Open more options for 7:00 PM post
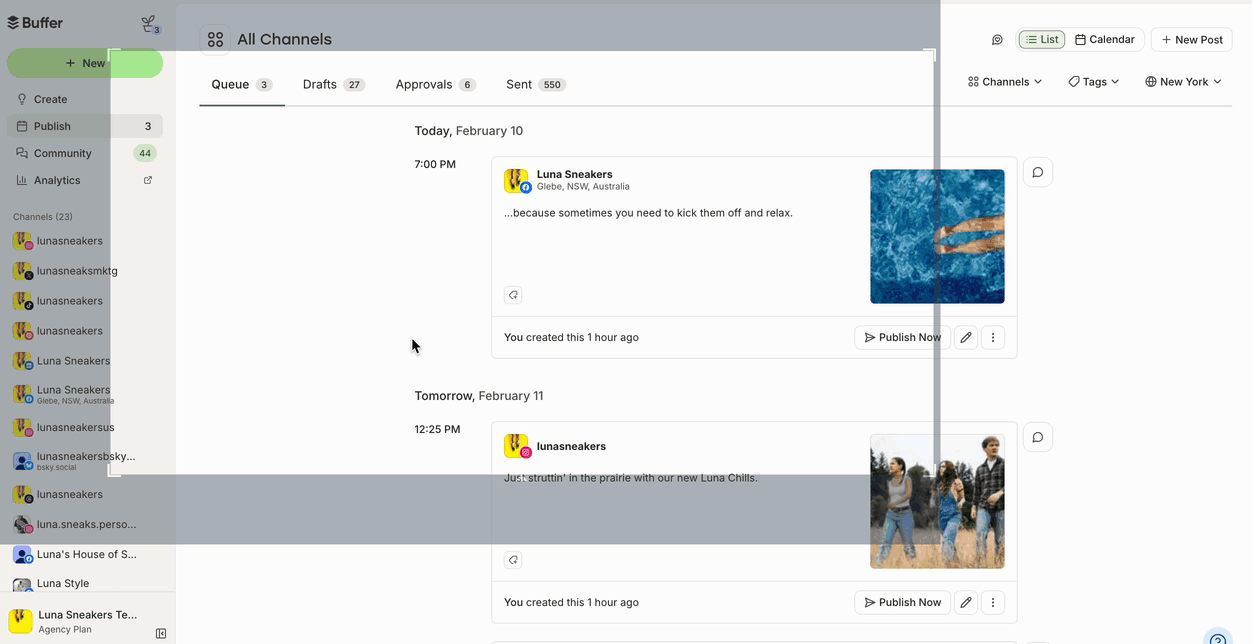The height and width of the screenshot is (644, 1252). click(x=993, y=337)
